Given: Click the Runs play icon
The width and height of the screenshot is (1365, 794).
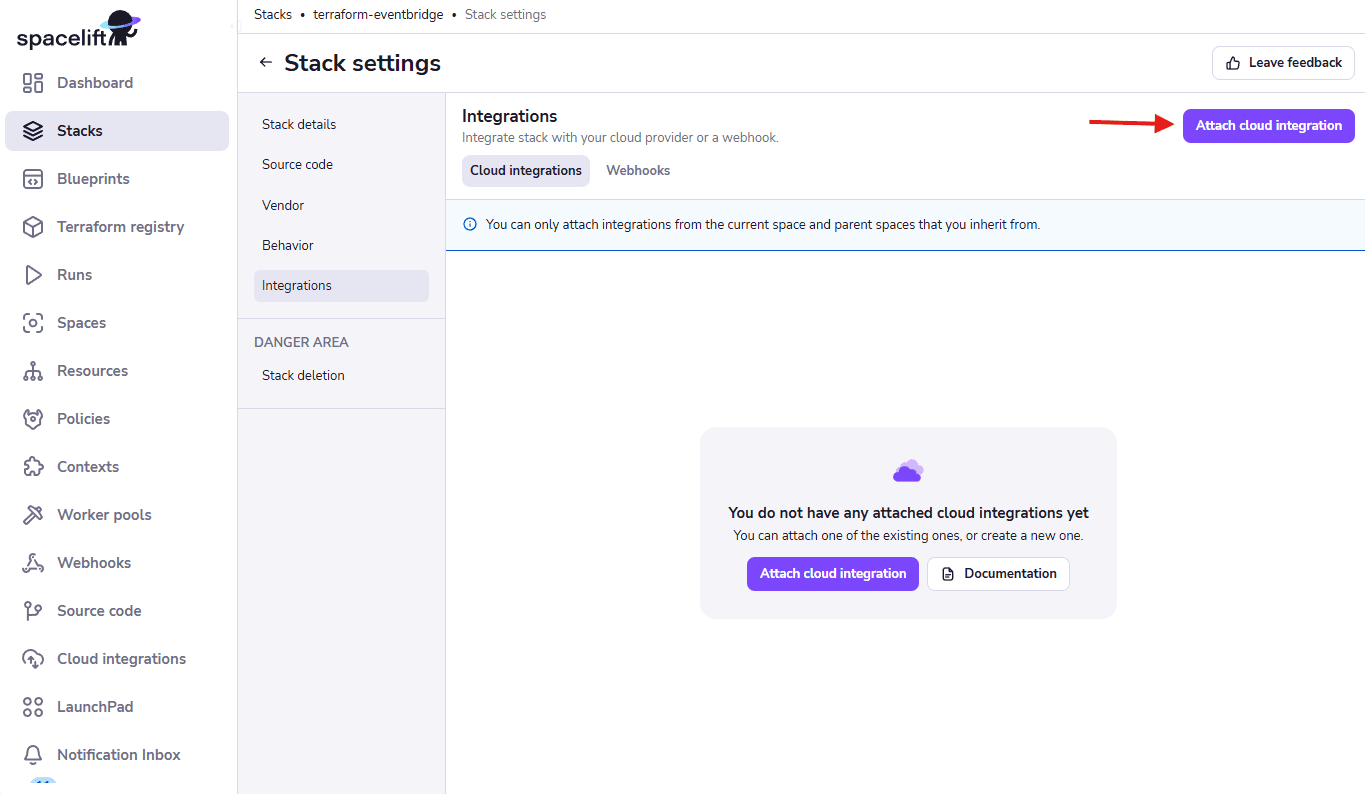Looking at the screenshot, I should click(x=33, y=275).
